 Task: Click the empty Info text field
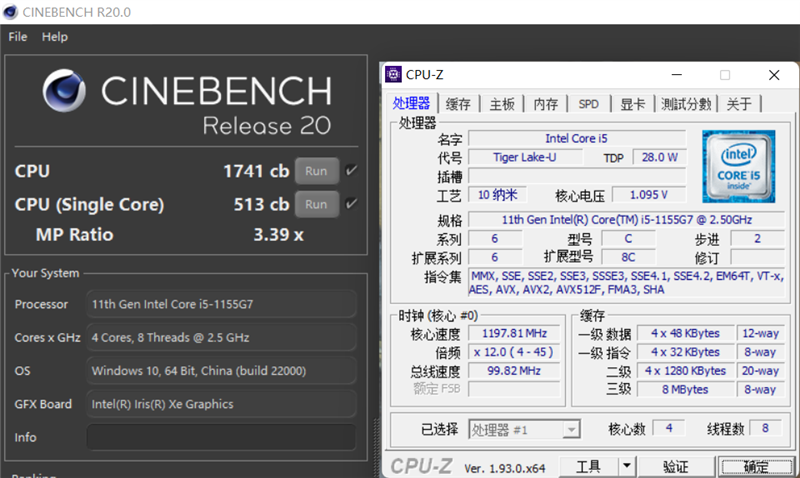coord(221,437)
